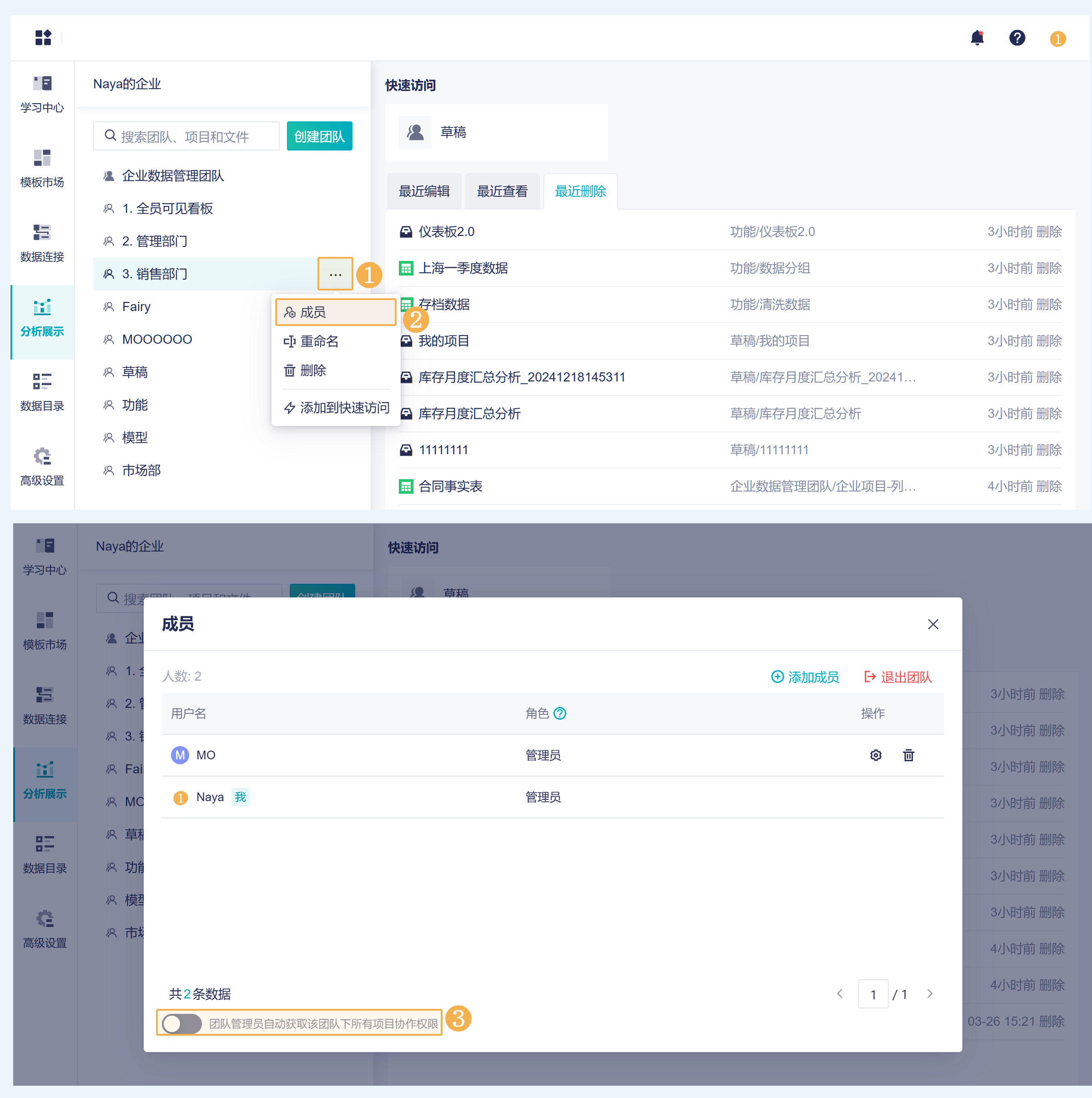Click the team search input field

(x=186, y=136)
